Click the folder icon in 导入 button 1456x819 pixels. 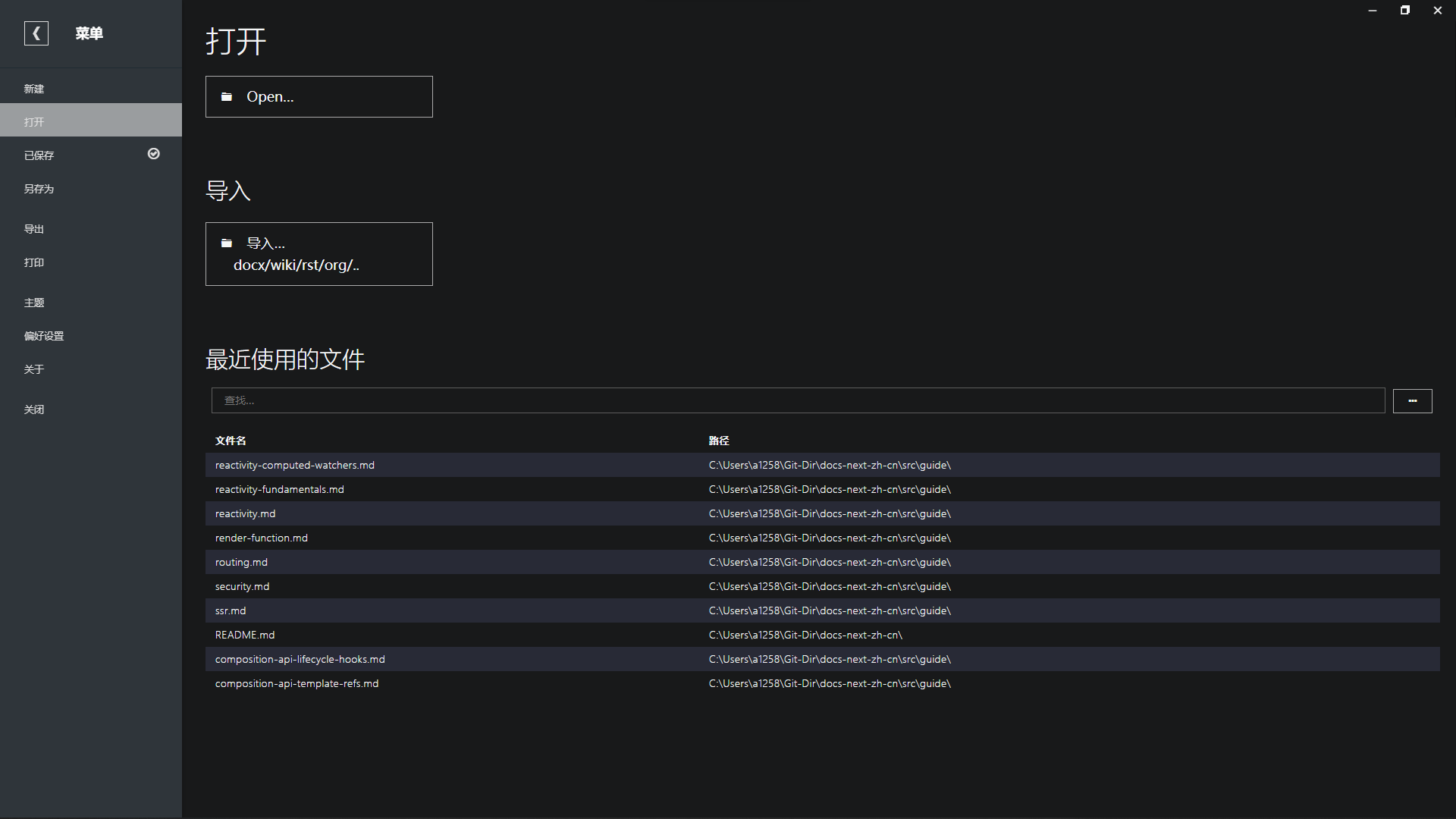(226, 243)
